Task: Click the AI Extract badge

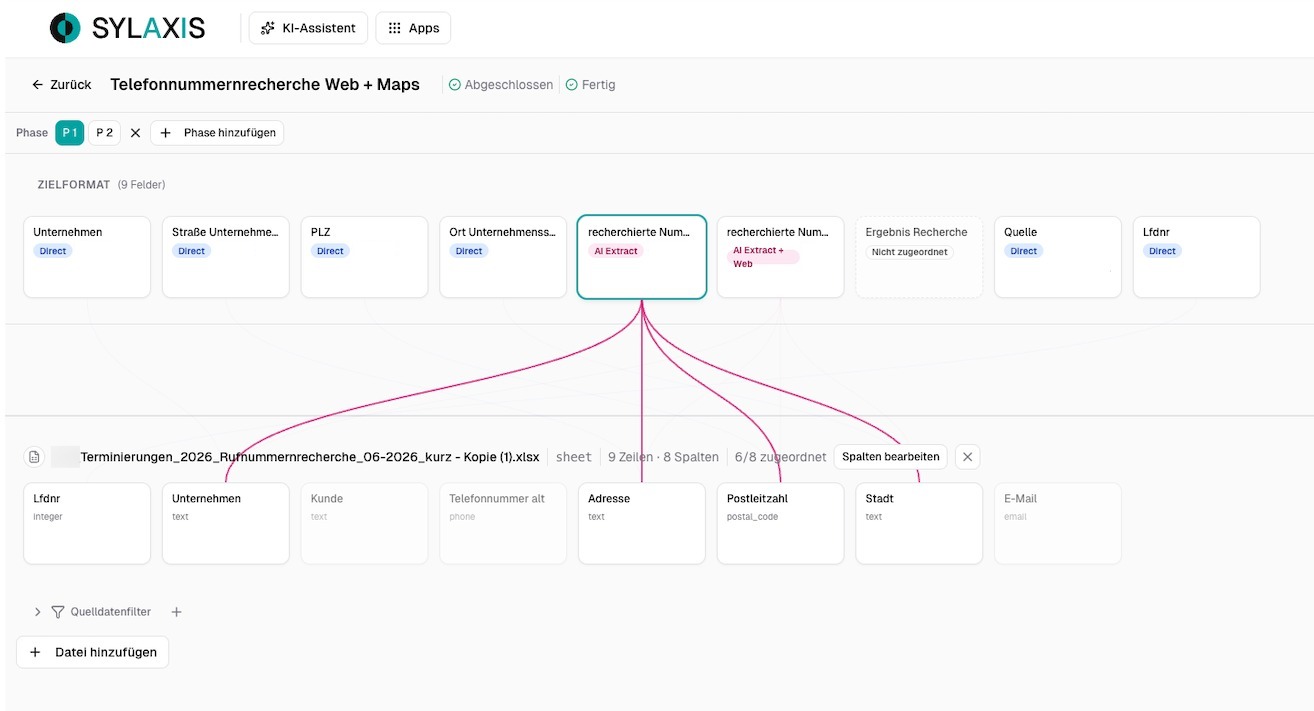Action: (x=616, y=251)
